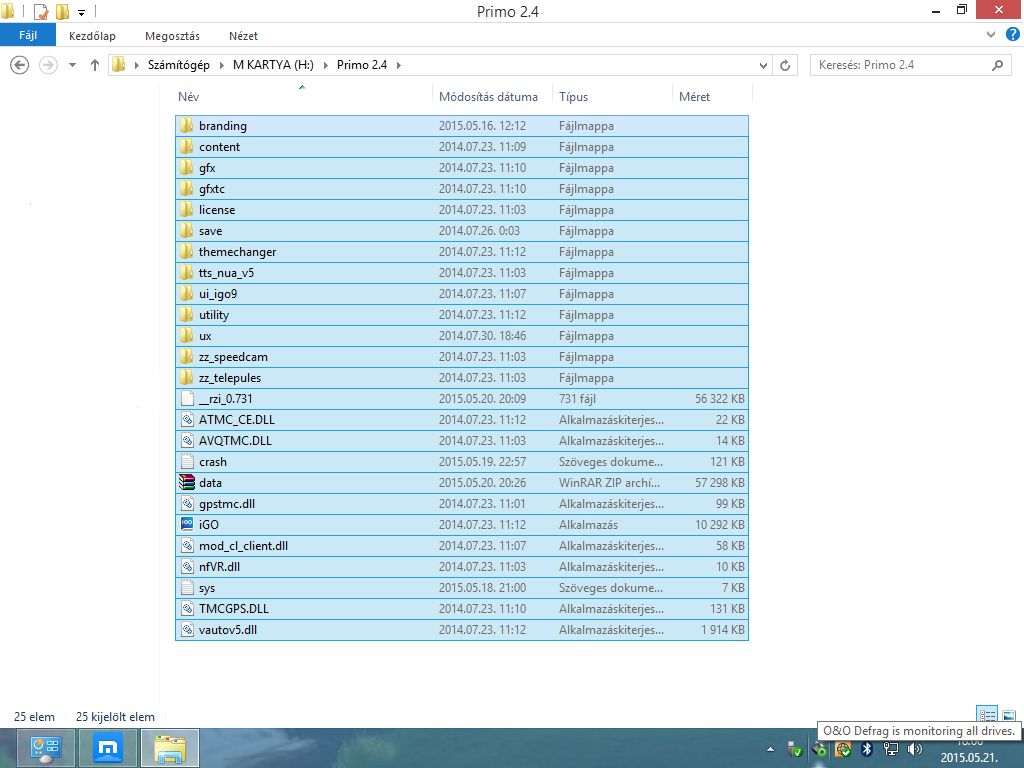Refresh the Primo 2.4 folder view
The height and width of the screenshot is (768, 1024).
(x=785, y=65)
